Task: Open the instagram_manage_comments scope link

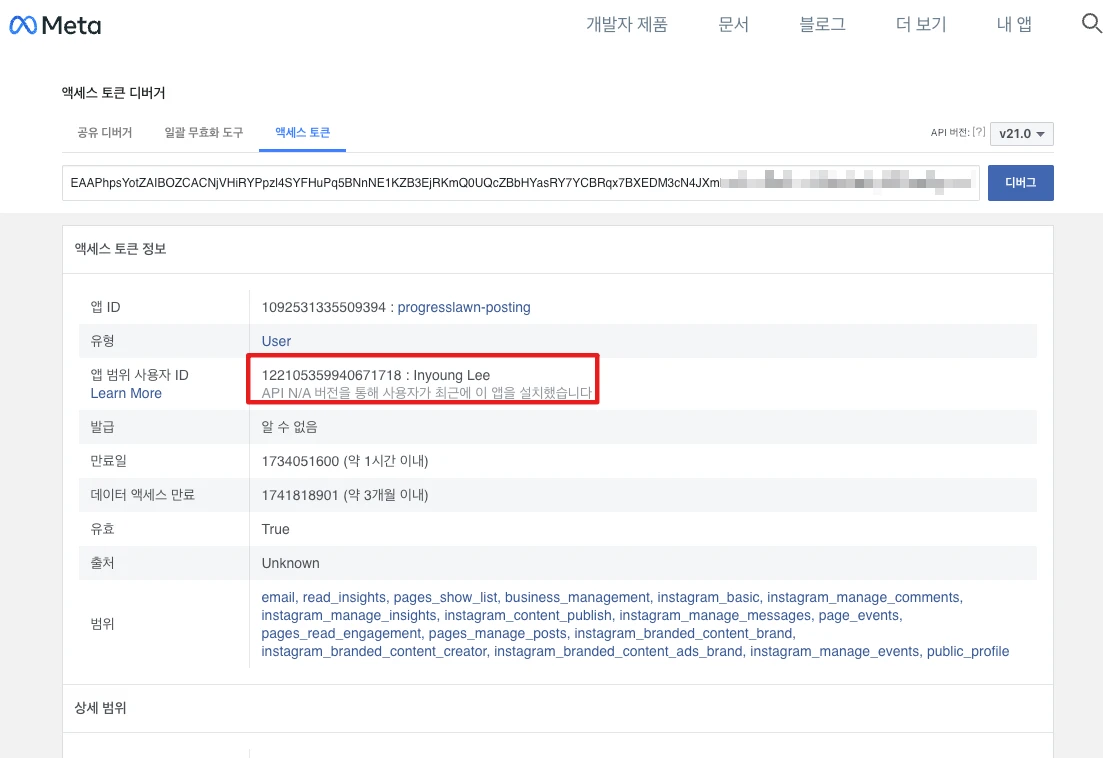Action: tap(864, 597)
